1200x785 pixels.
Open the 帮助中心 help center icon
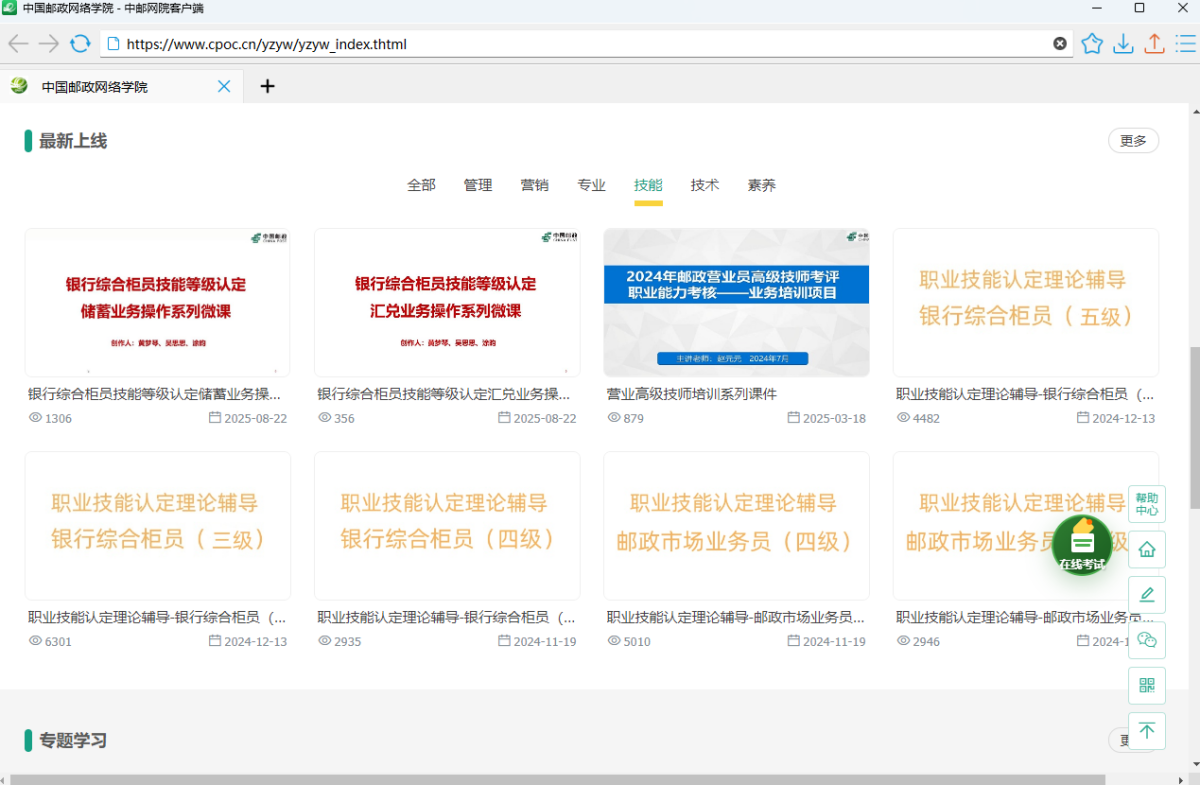tap(1146, 504)
